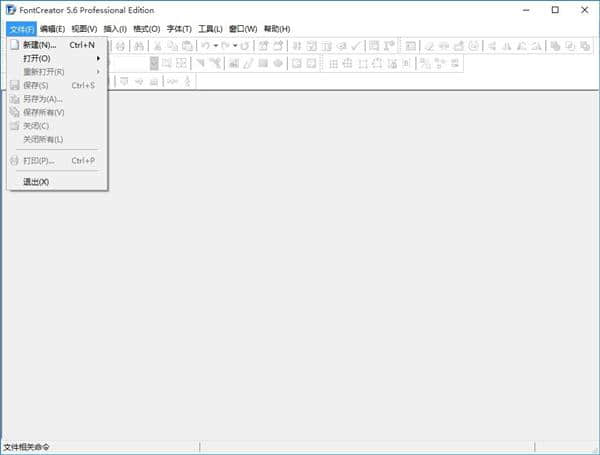600x455 pixels.
Task: Expand the 重新打开(R) recent files submenu
Action: click(x=98, y=72)
